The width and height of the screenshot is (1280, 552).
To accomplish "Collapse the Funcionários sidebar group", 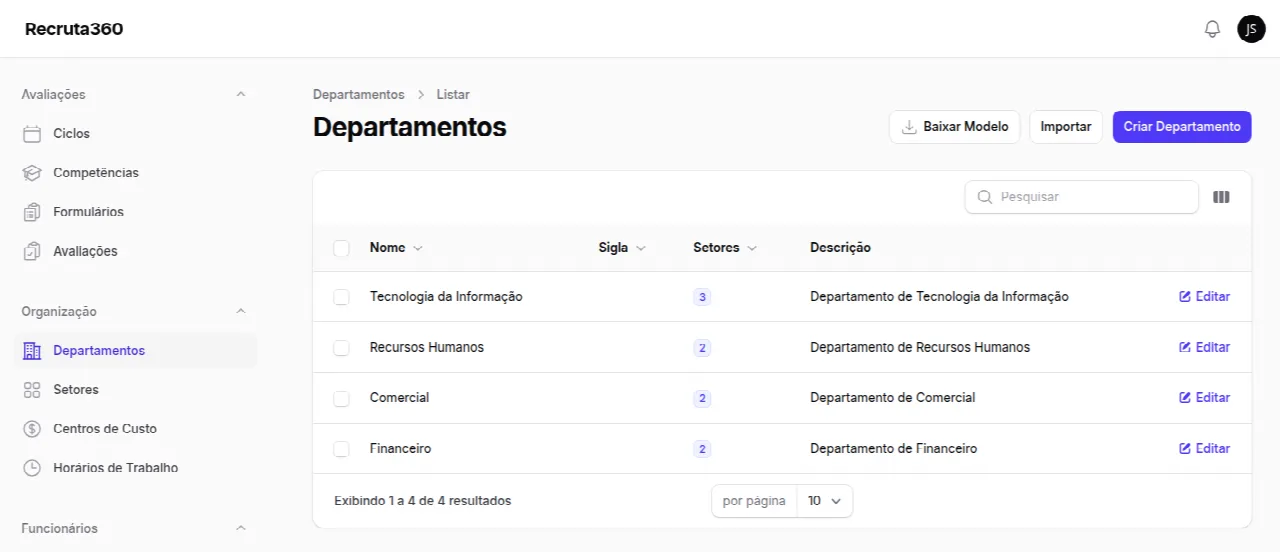I will coord(240,528).
